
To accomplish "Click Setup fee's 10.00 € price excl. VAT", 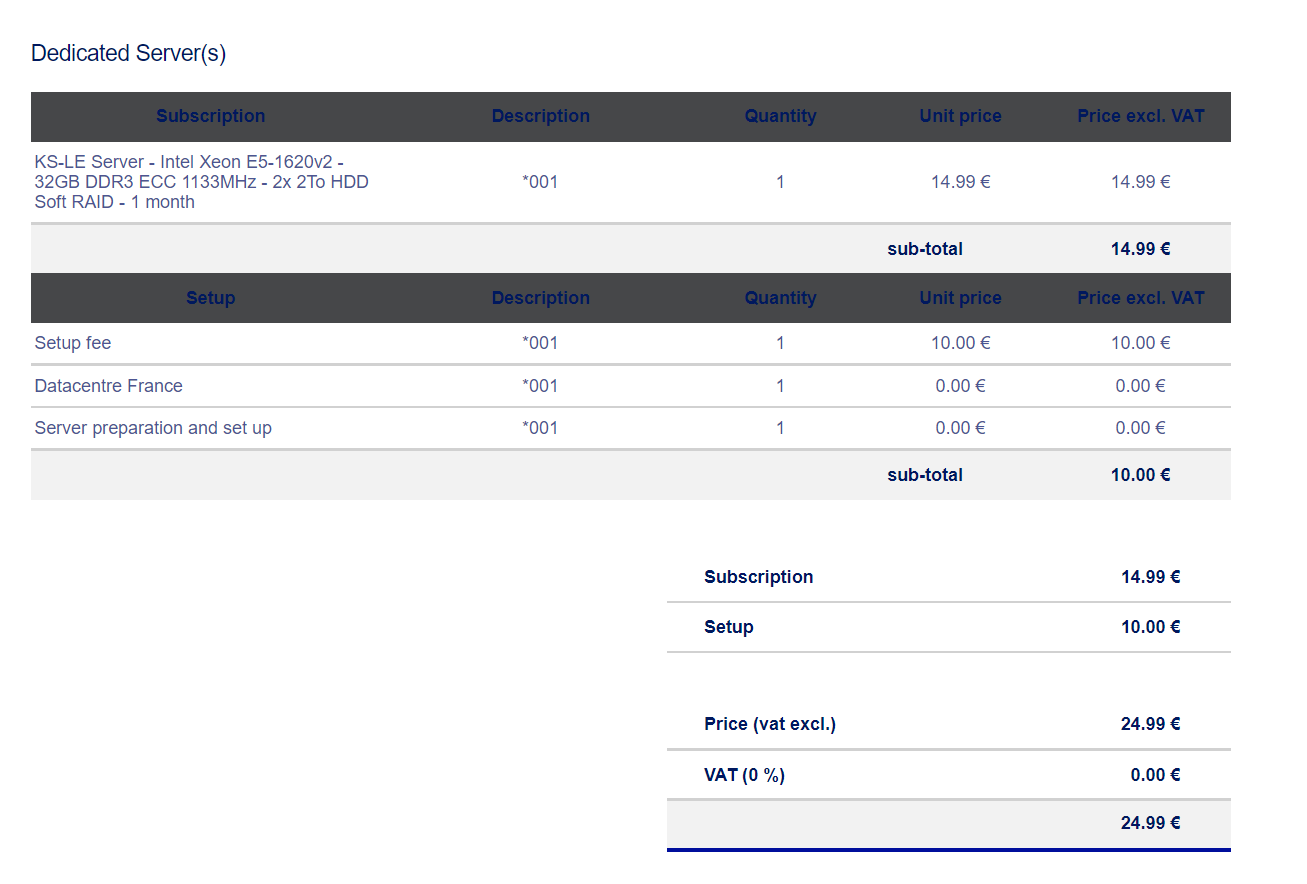I will coord(1141,343).
